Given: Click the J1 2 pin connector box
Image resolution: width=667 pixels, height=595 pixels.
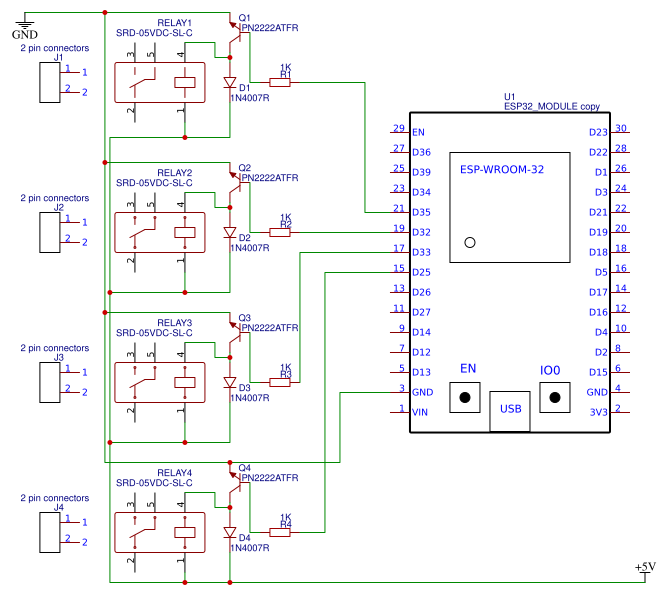Looking at the screenshot, I should 50,83.
